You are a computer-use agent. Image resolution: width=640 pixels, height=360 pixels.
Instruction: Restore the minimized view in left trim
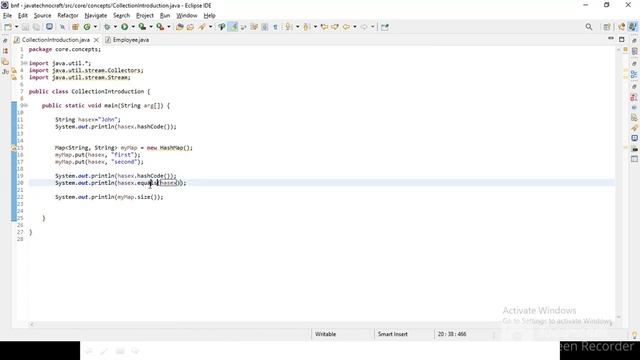5,41
